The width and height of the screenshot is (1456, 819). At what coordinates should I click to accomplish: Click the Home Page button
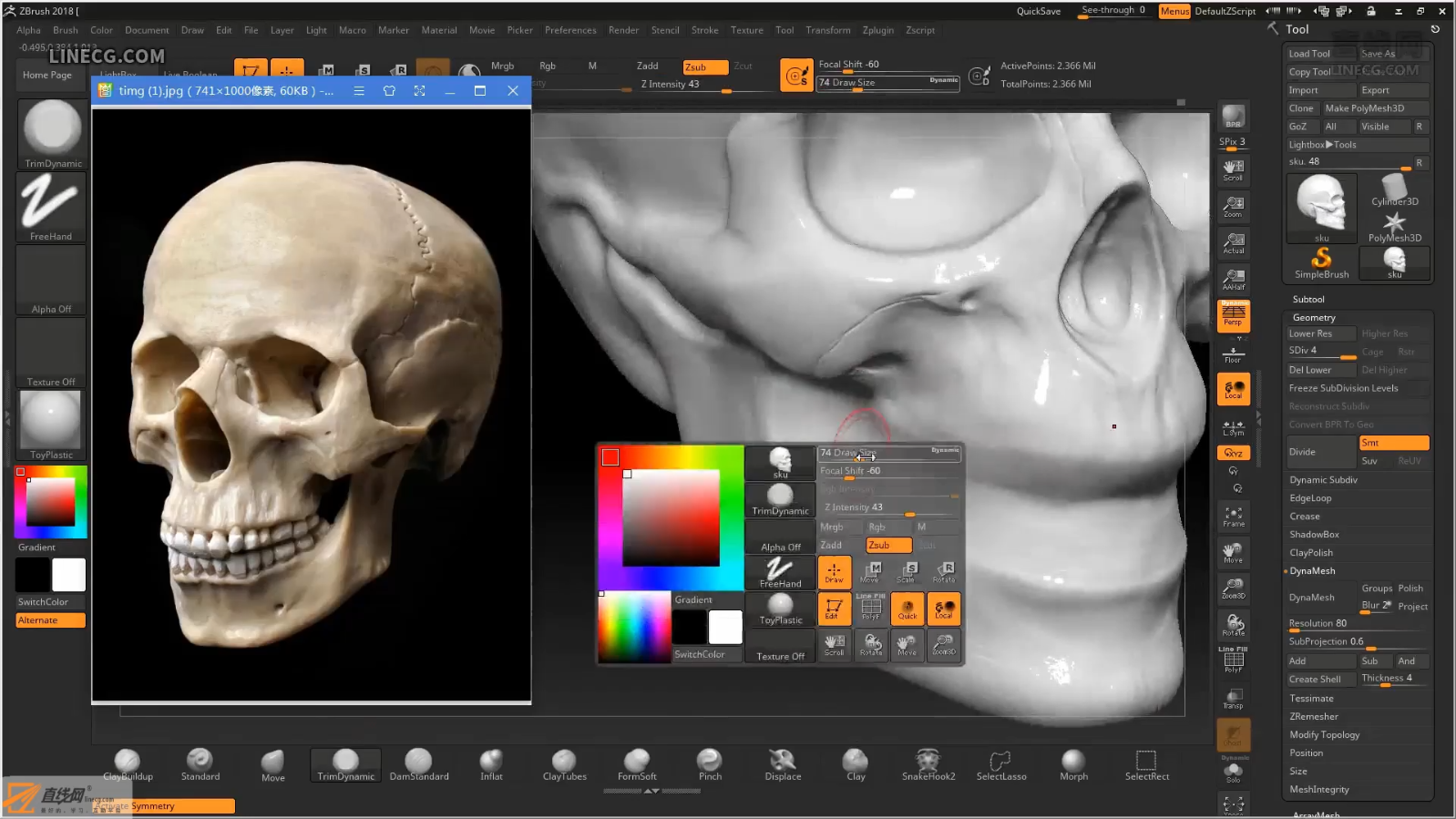(47, 76)
